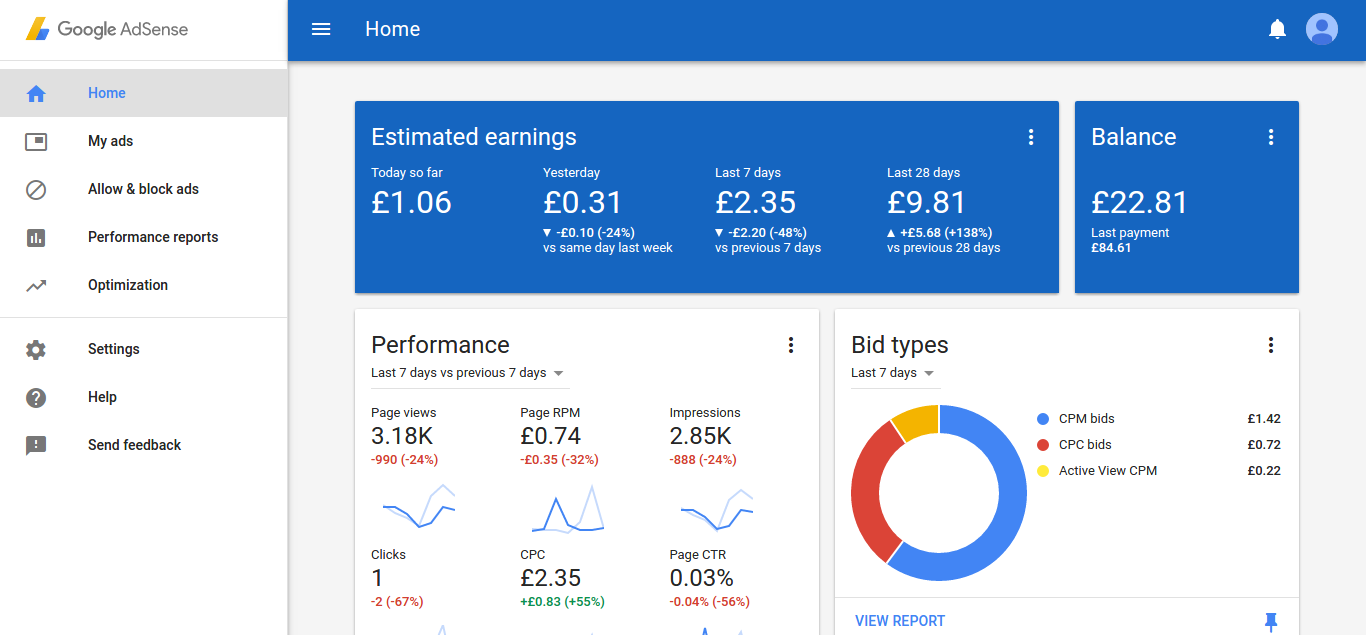Open the user account avatar
Viewport: 1366px width, 635px height.
point(1322,29)
